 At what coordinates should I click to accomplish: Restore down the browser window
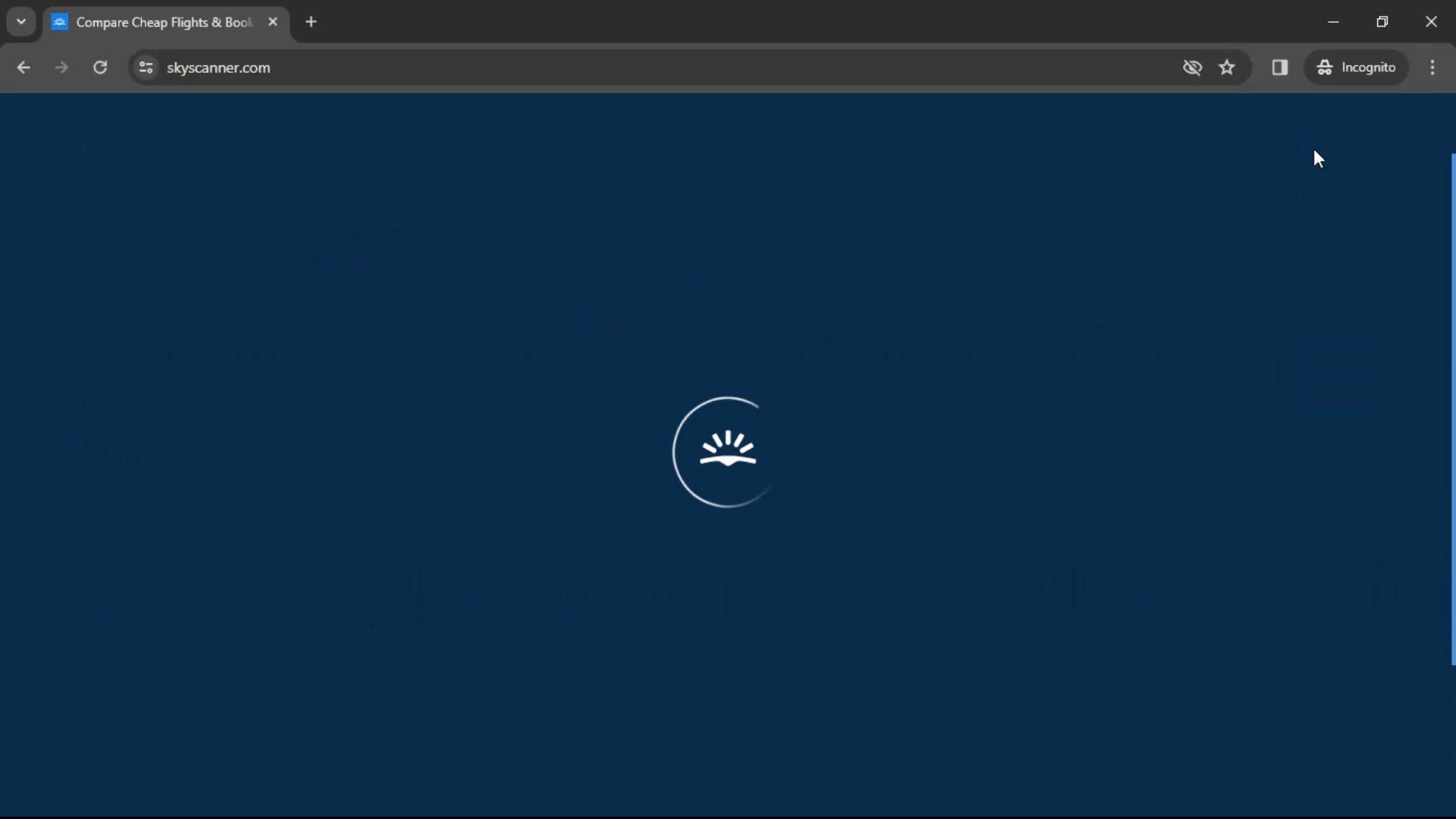tap(1382, 22)
